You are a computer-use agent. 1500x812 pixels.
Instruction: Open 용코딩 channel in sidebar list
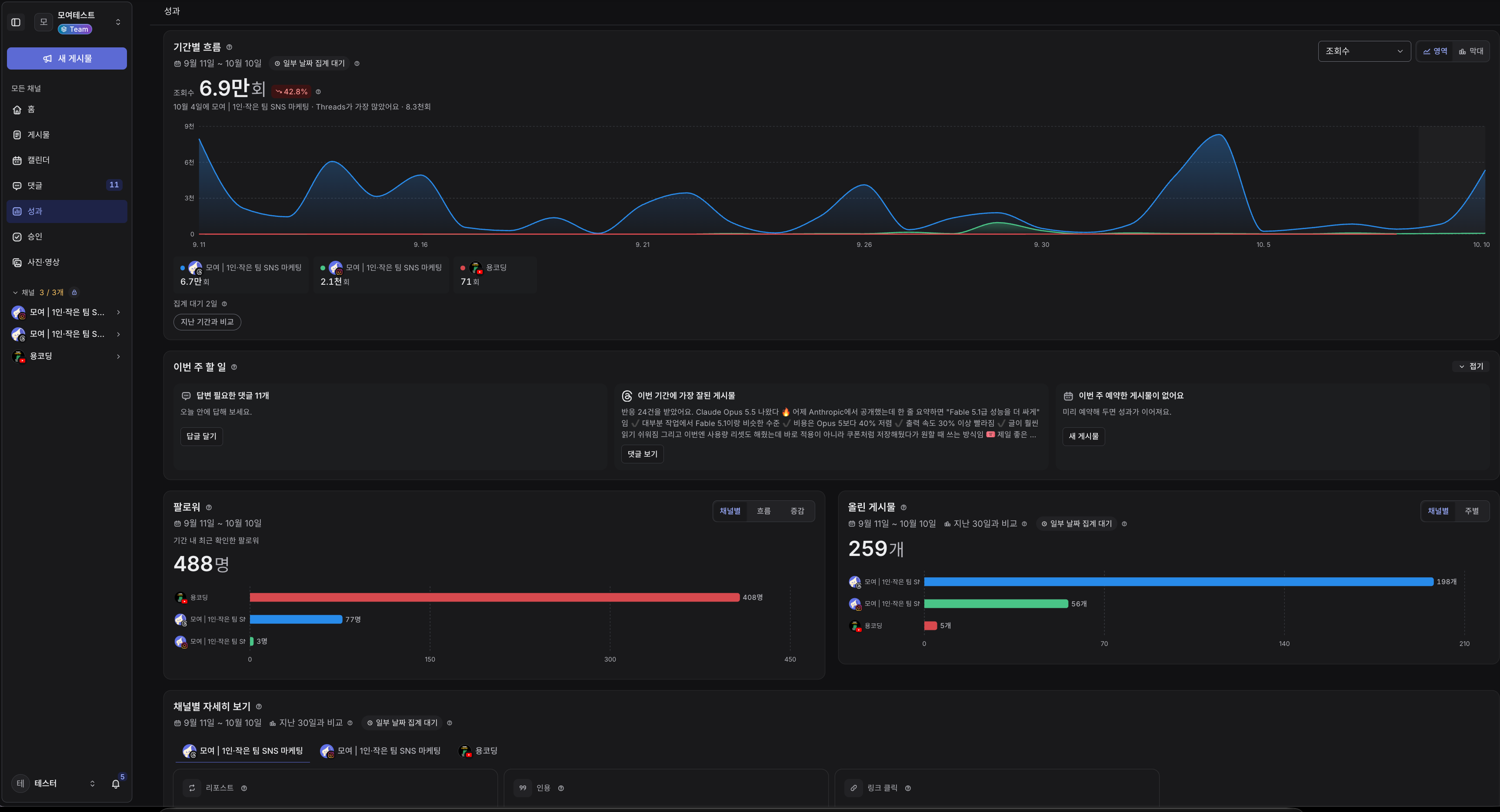click(67, 356)
